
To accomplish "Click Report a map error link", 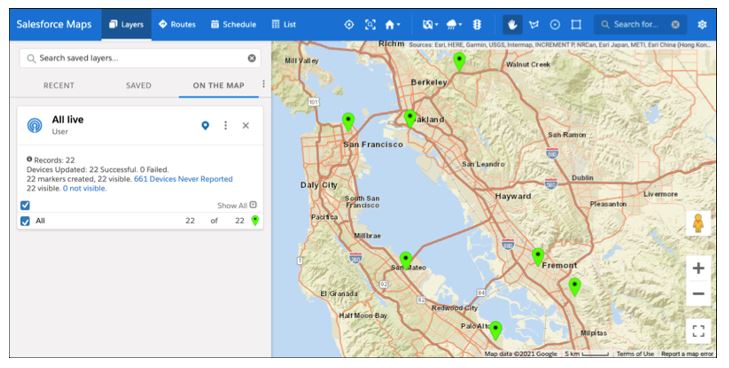I will [x=687, y=354].
